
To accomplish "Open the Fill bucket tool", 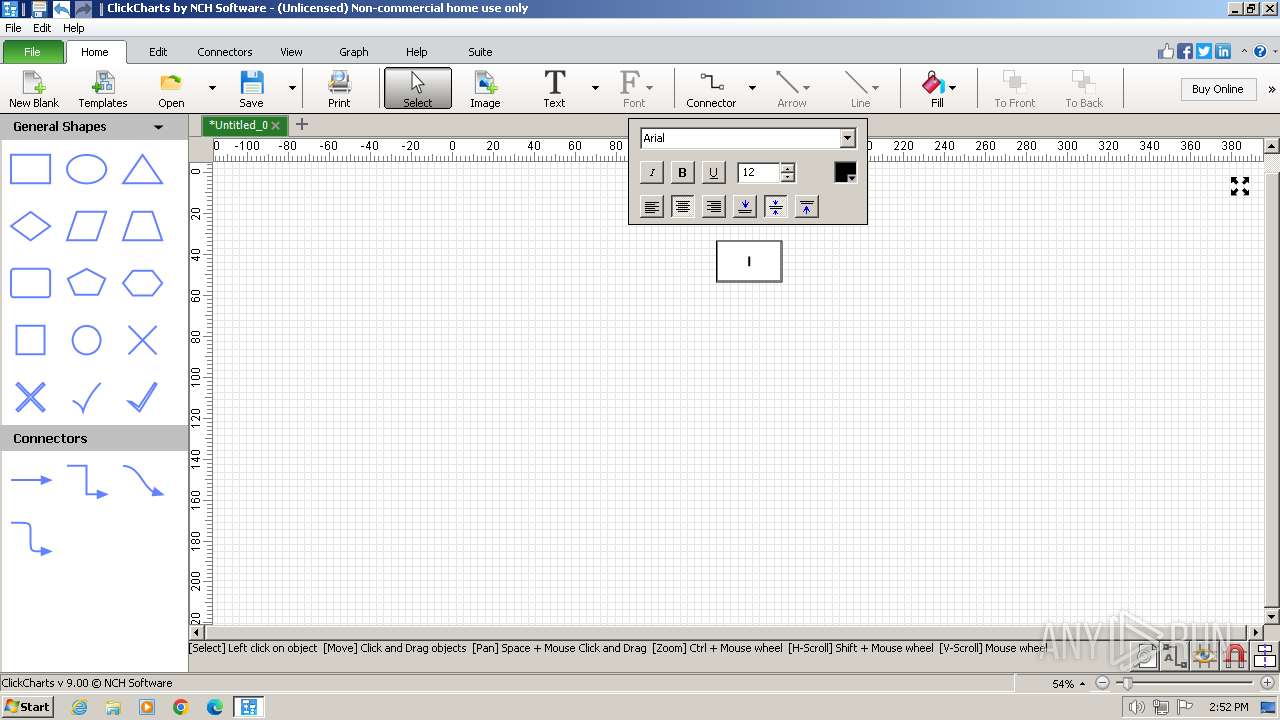I will (934, 89).
